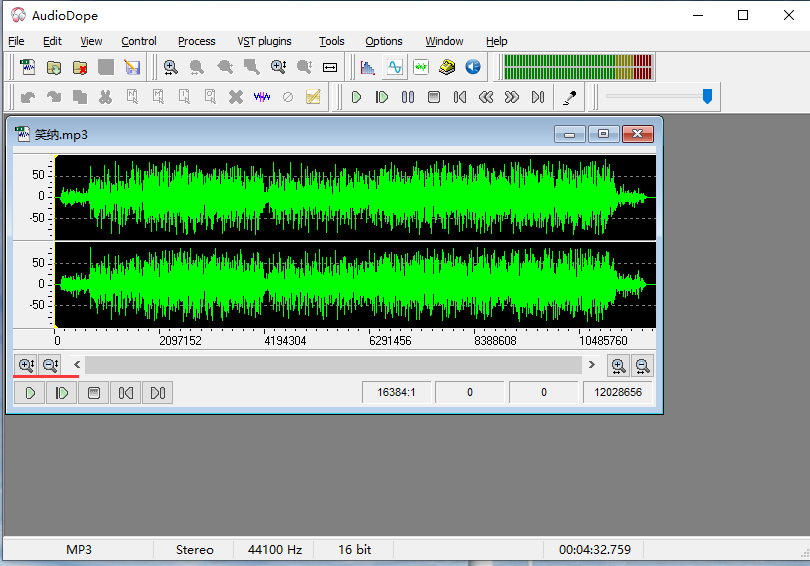Open the VST plugins menu
Image resolution: width=810 pixels, height=566 pixels.
click(x=264, y=41)
